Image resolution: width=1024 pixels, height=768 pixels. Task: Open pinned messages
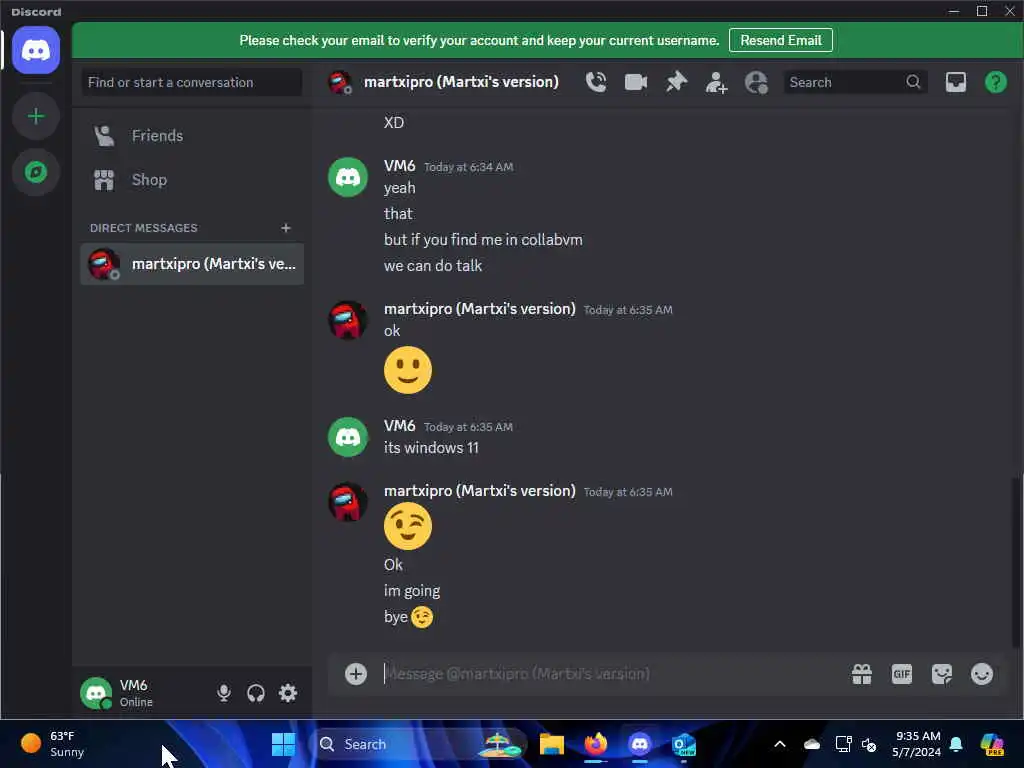click(676, 82)
